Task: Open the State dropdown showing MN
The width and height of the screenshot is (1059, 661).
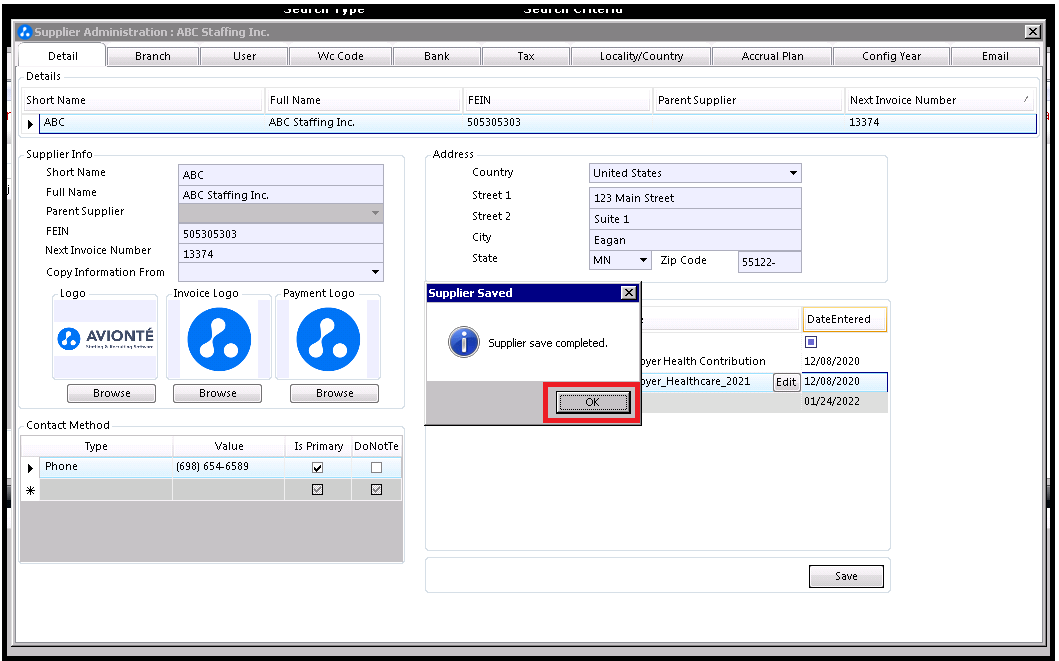Action: click(644, 260)
